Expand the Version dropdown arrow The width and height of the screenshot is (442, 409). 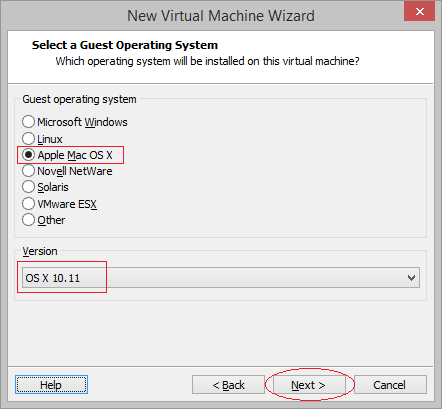coord(411,278)
